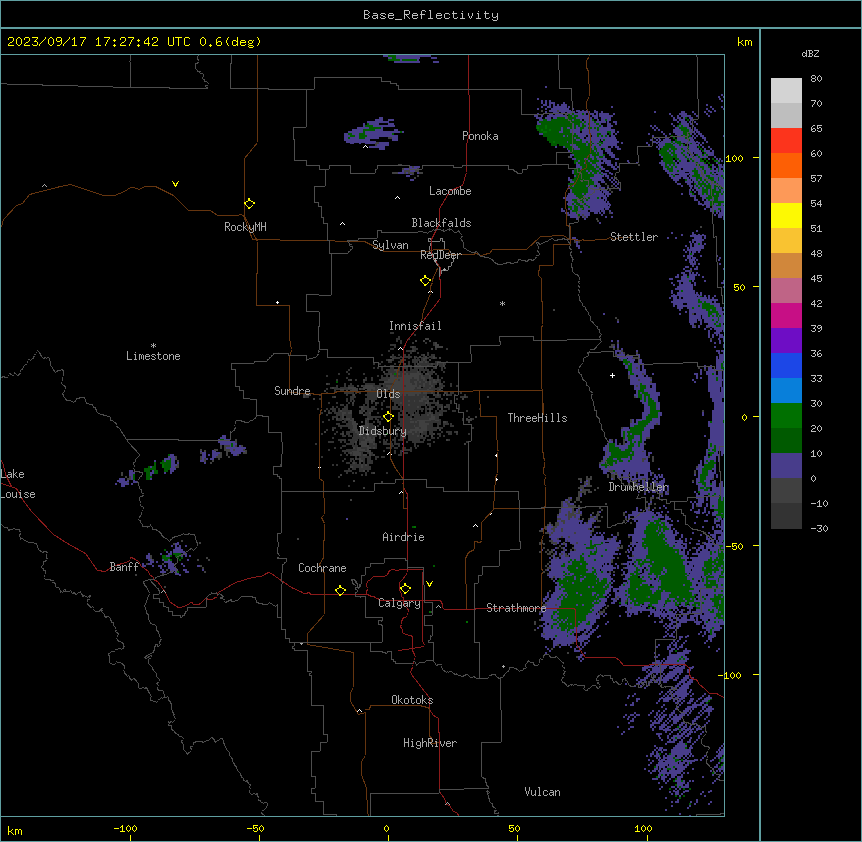Pick the orange 60 dBZ legend swatch
The image size is (862, 842).
[786, 165]
